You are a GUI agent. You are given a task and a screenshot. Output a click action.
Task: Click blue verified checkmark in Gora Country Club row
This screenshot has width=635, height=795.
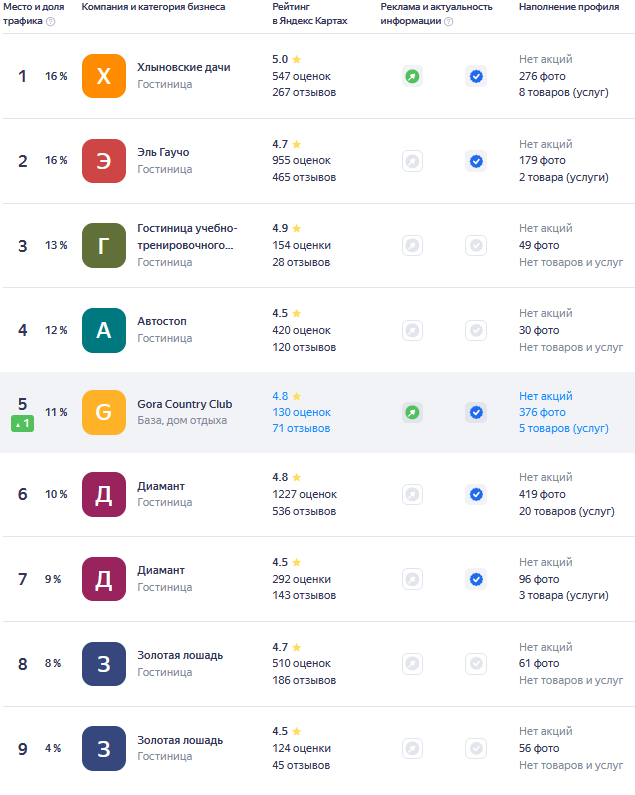(x=476, y=412)
